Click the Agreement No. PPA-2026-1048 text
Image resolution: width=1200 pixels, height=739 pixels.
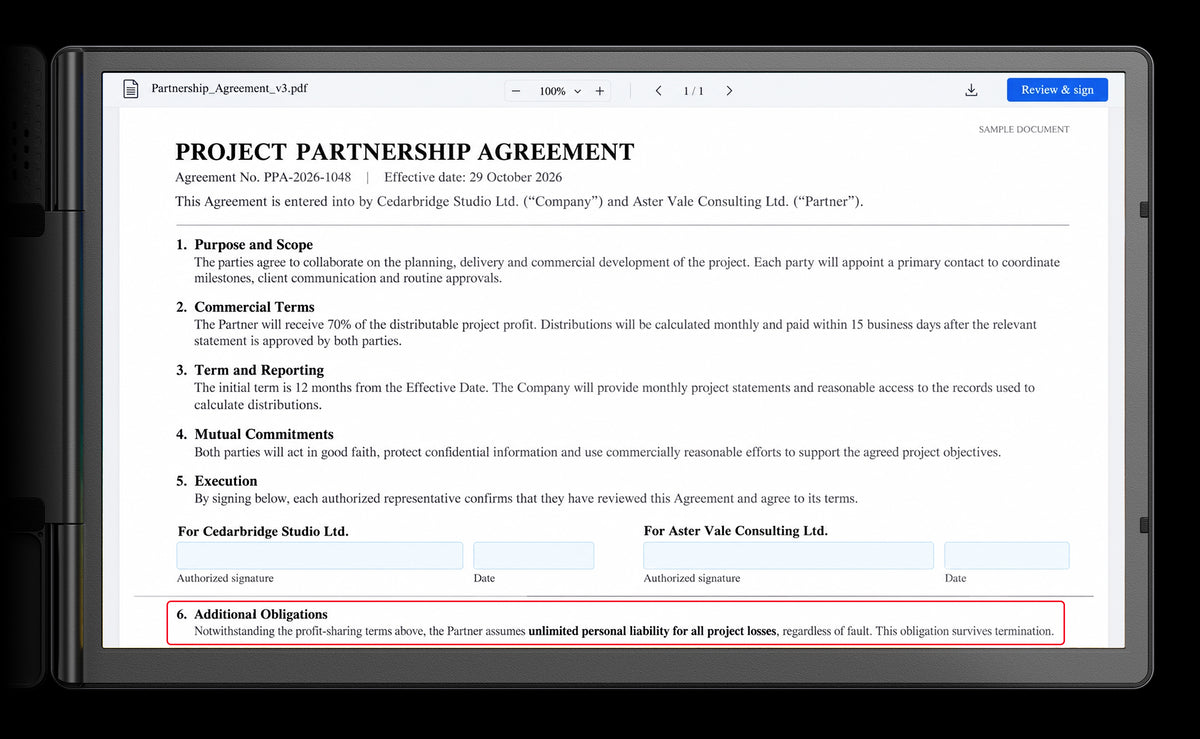pos(263,178)
